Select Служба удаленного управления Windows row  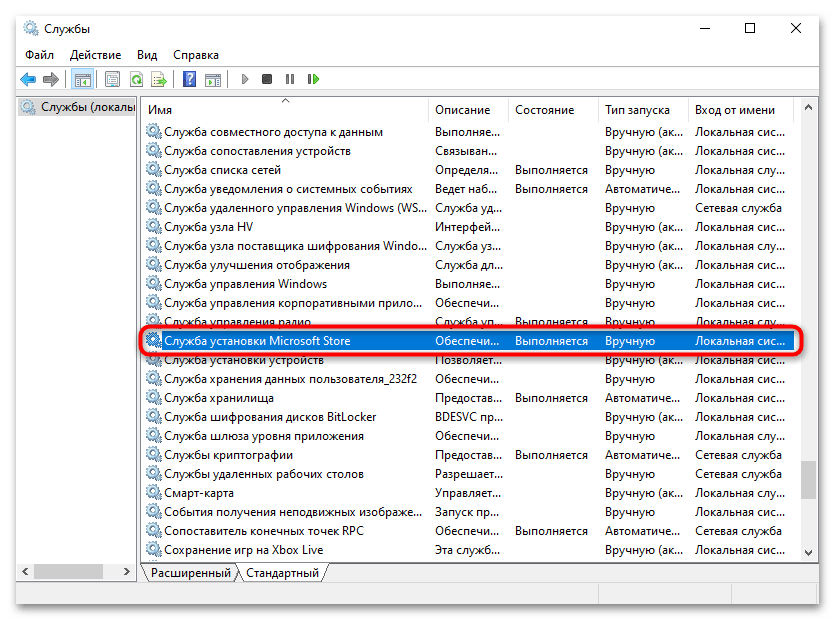470,208
